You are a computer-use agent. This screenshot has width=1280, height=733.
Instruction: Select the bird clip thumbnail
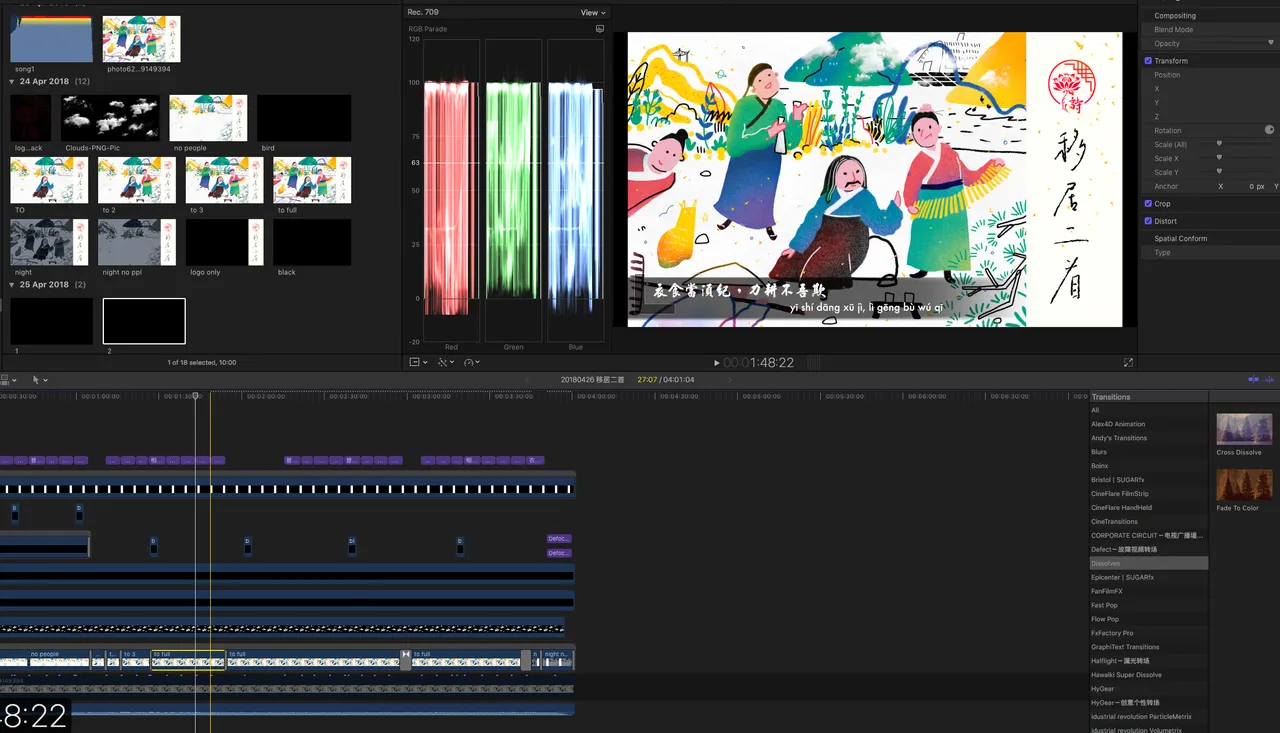pyautogui.click(x=304, y=118)
